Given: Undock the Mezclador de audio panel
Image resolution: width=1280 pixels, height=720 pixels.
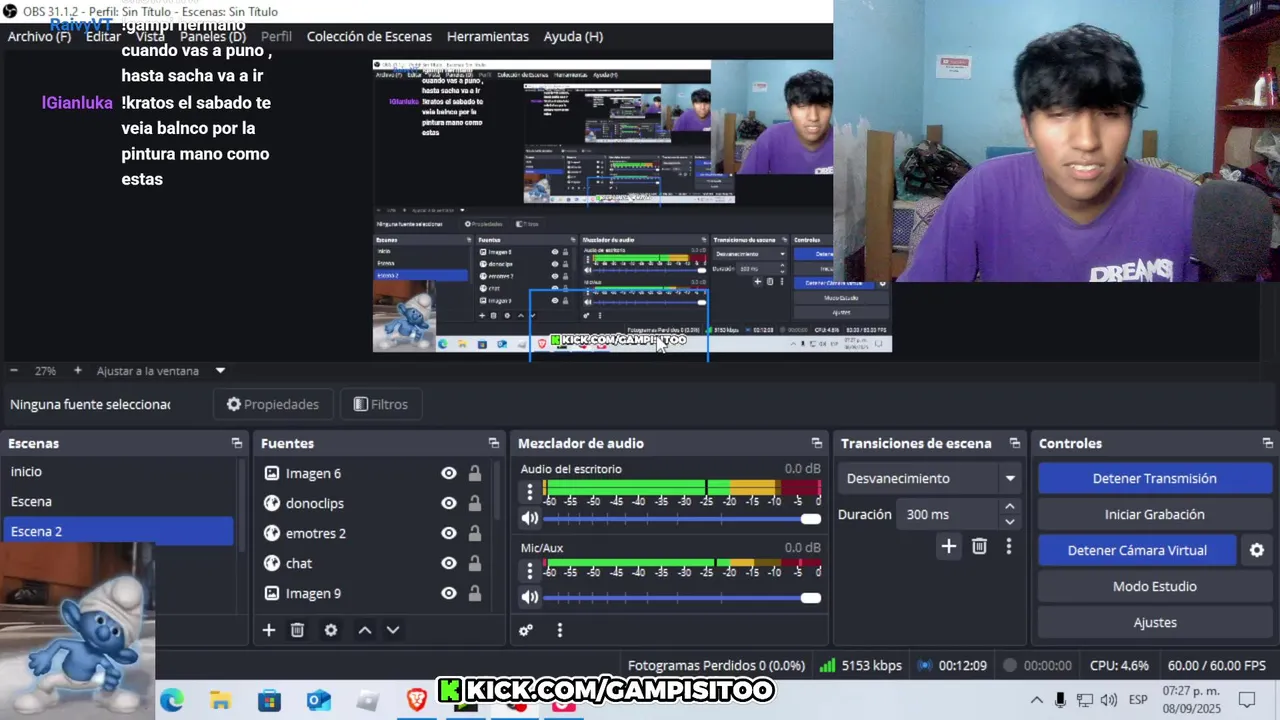Looking at the screenshot, I should point(817,443).
